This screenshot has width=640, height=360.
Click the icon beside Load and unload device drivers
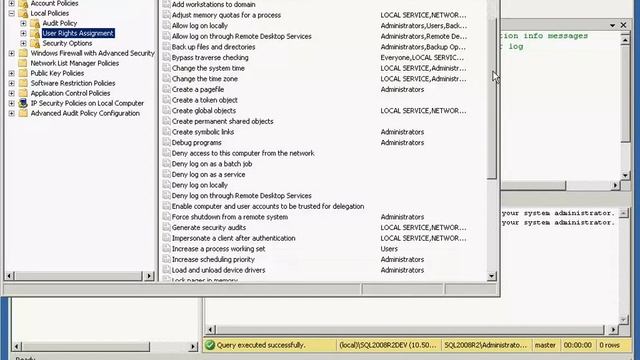166,269
